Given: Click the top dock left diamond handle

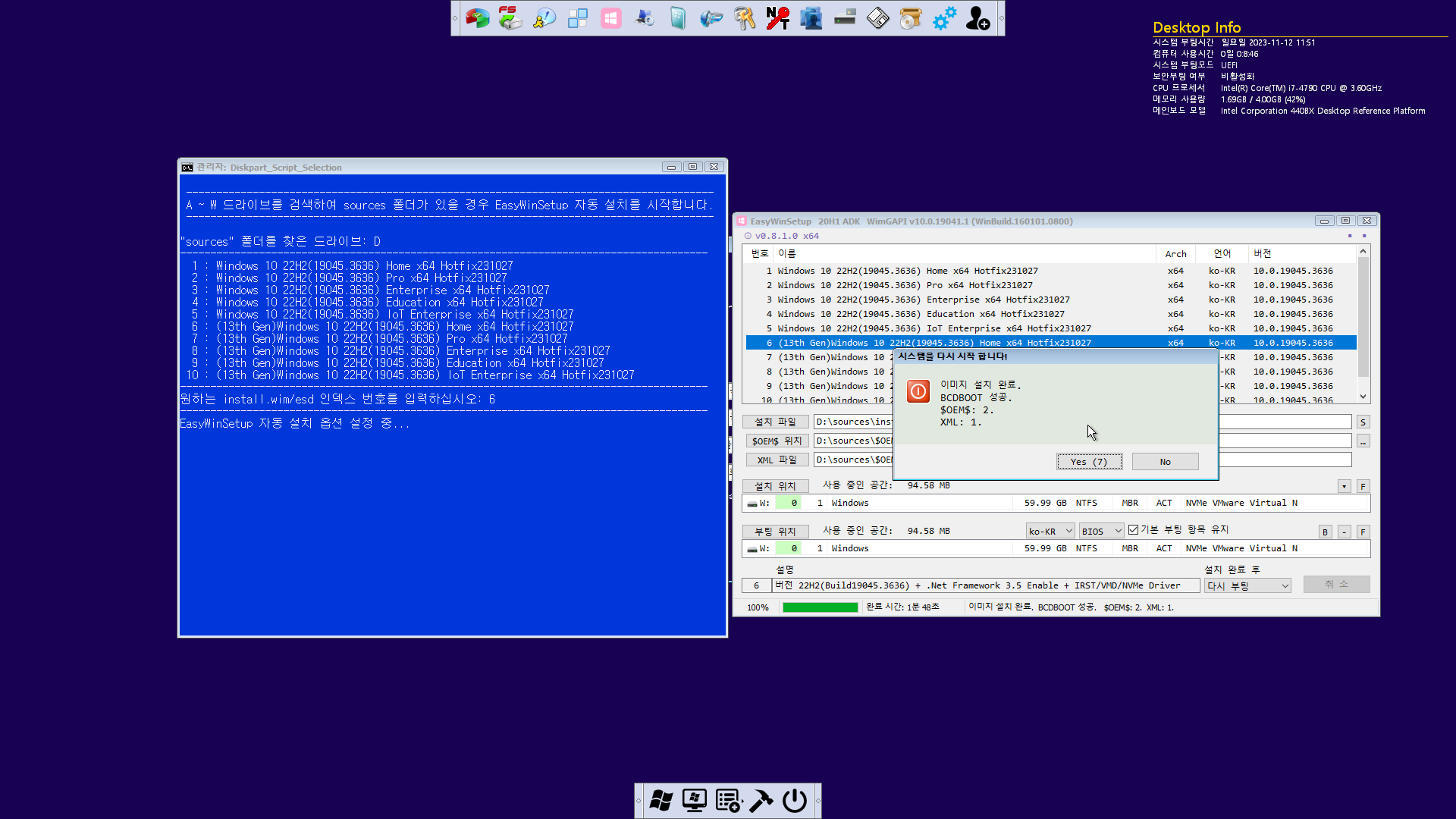Looking at the screenshot, I should click(455, 18).
